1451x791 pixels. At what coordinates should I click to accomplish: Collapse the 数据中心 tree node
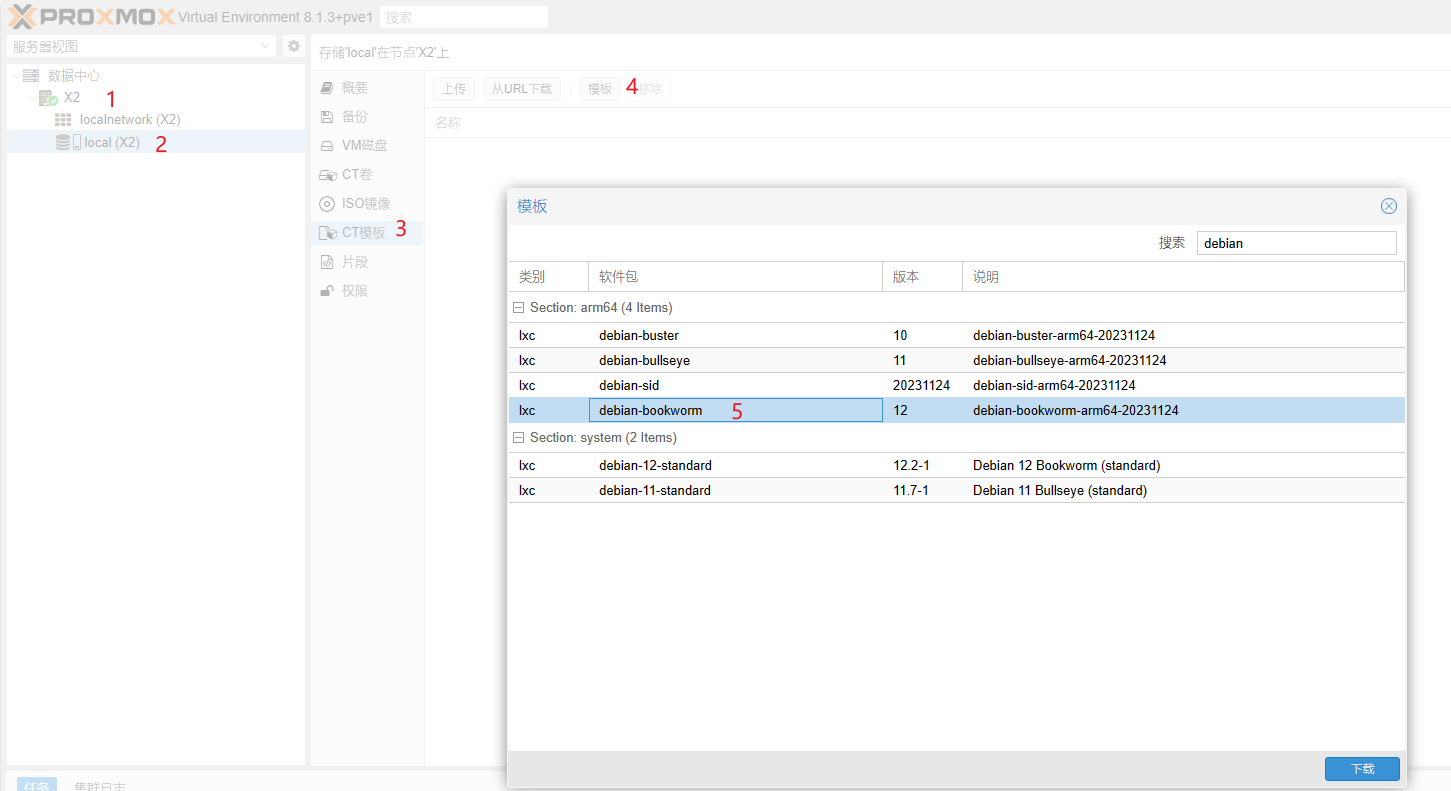(16, 76)
